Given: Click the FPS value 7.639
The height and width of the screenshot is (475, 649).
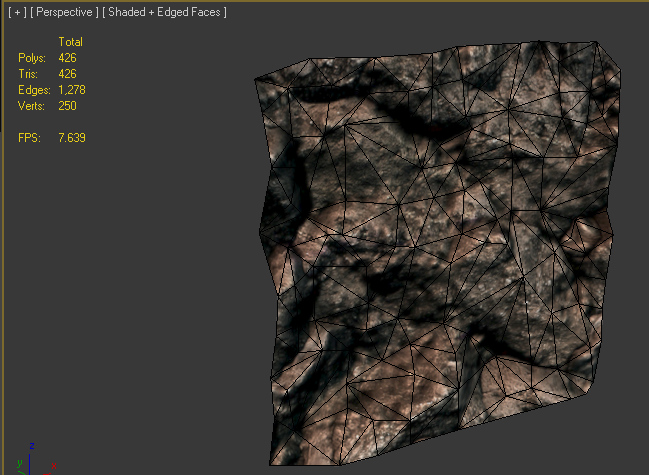Looking at the screenshot, I should coord(72,138).
